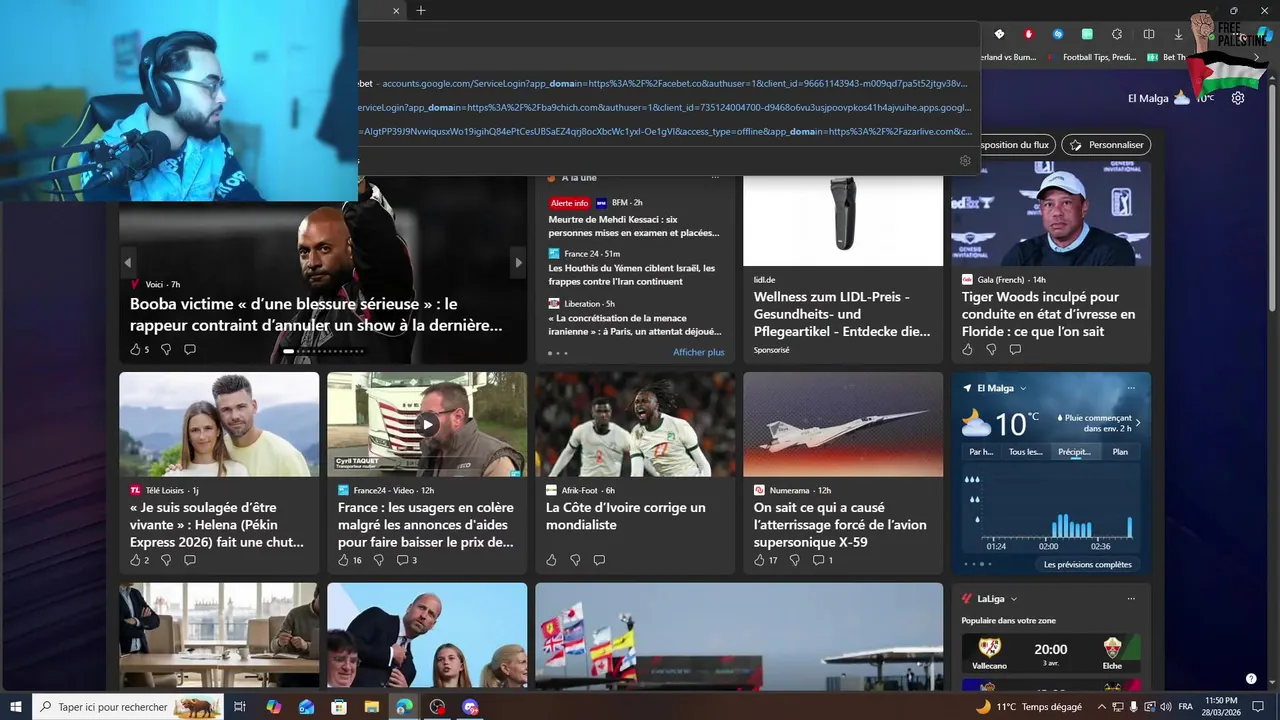Click the red hand blocker extension icon
The height and width of the screenshot is (720, 1280).
(1028, 34)
